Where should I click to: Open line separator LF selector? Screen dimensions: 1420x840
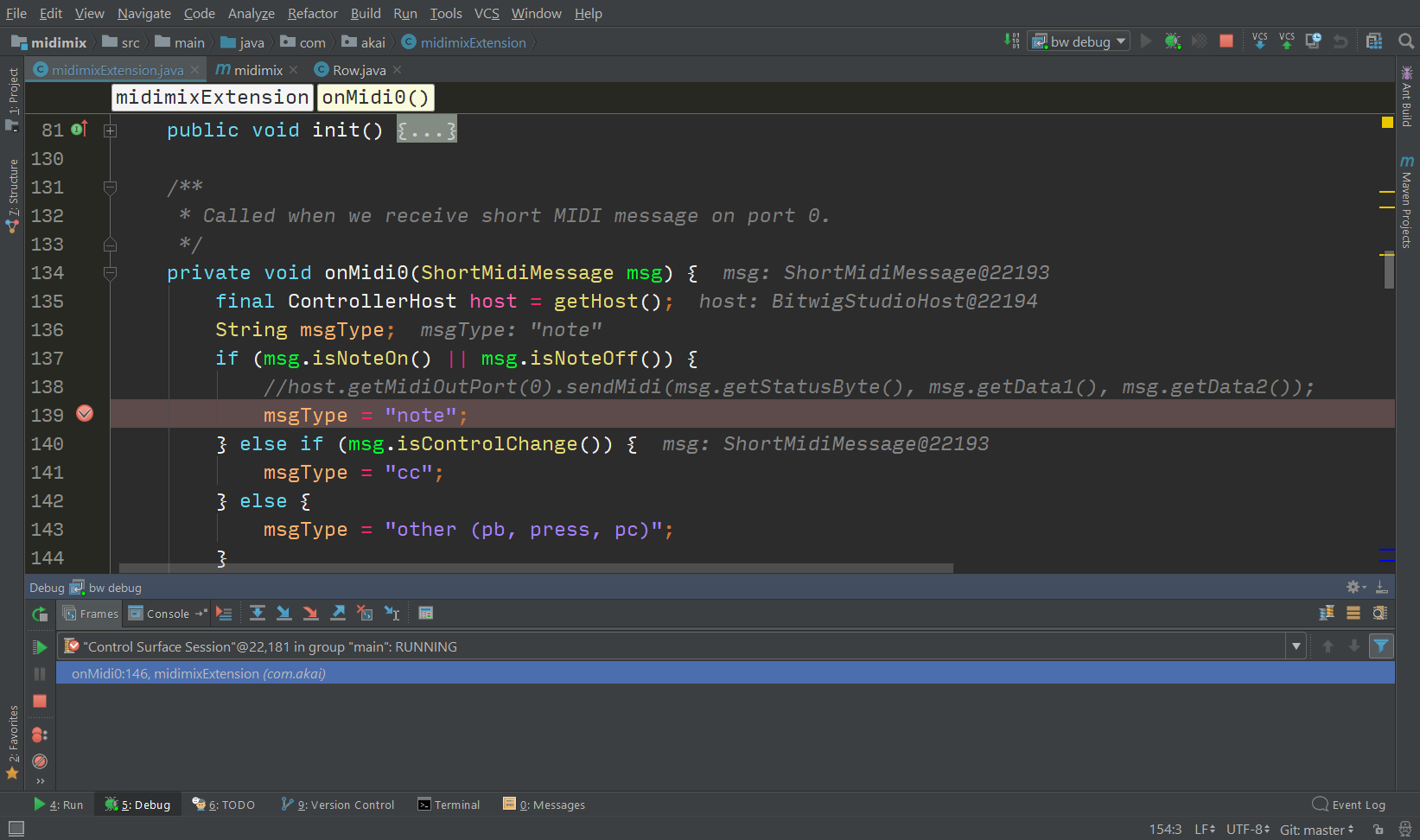(1205, 830)
